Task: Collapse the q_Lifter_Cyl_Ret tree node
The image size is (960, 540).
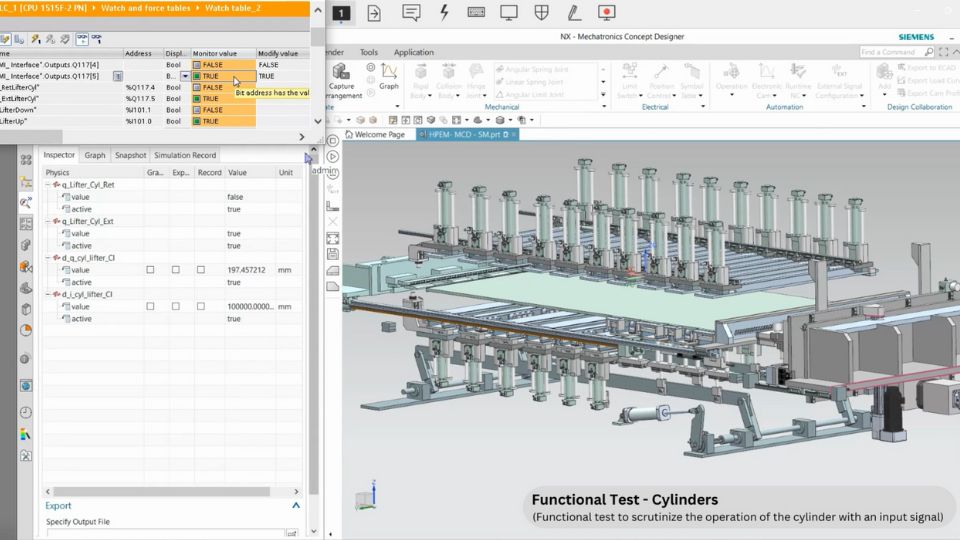Action: 48,184
